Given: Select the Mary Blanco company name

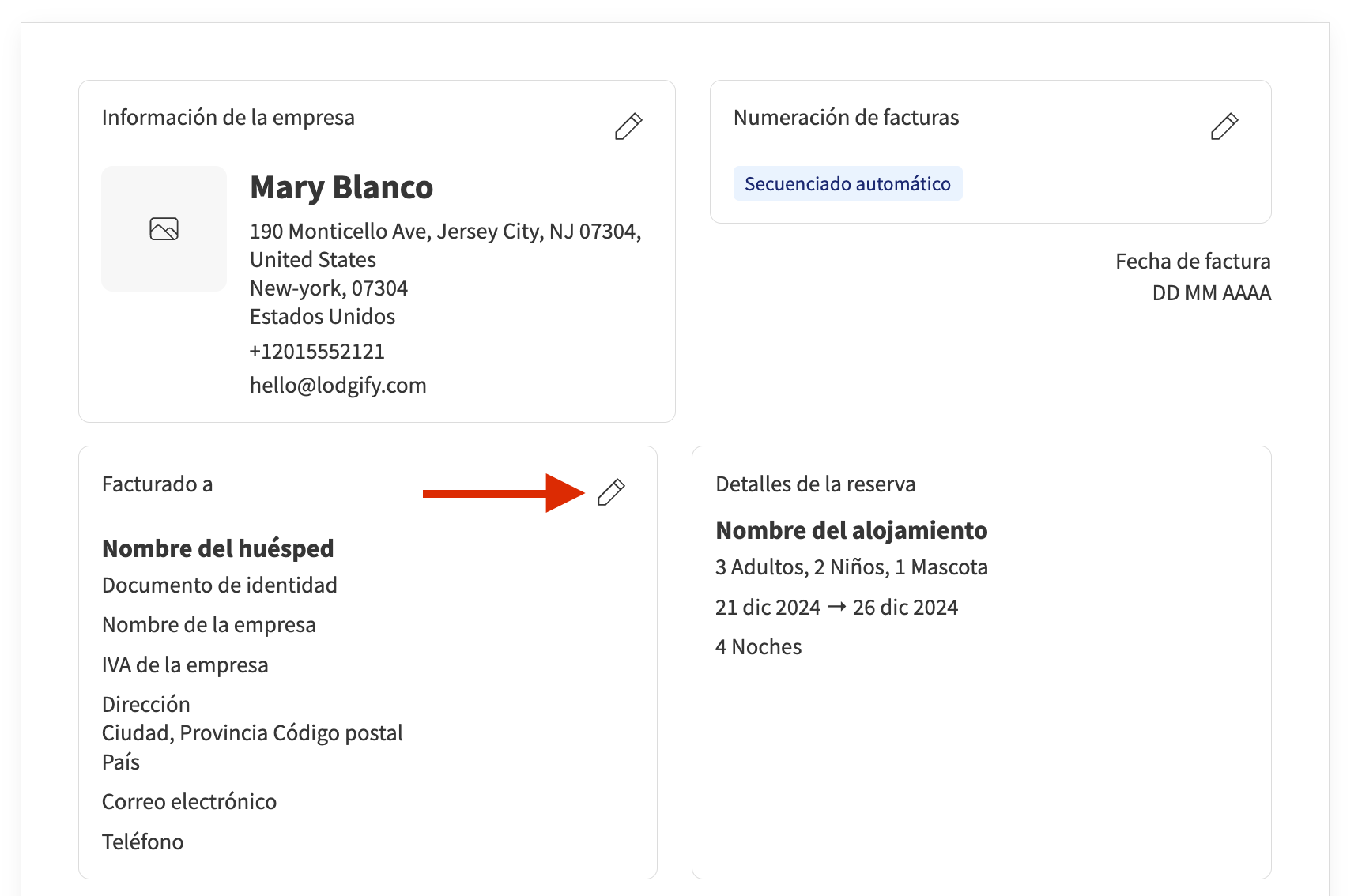Looking at the screenshot, I should point(341,188).
